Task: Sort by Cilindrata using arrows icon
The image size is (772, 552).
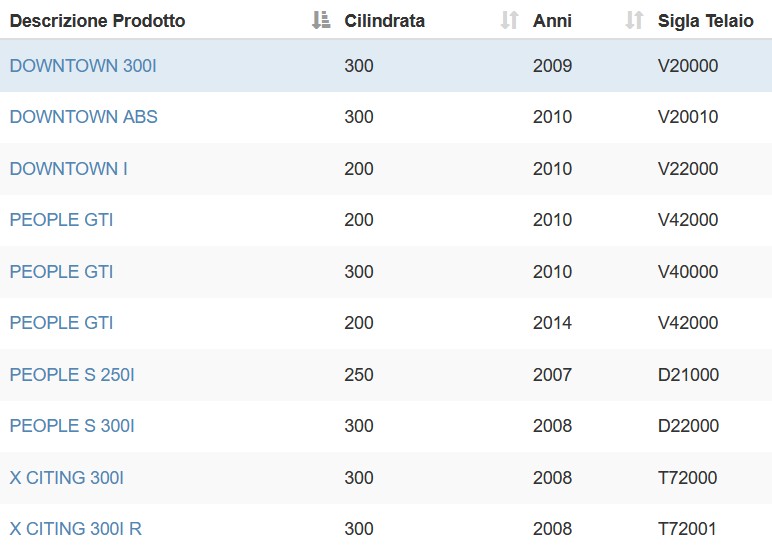Action: [509, 21]
